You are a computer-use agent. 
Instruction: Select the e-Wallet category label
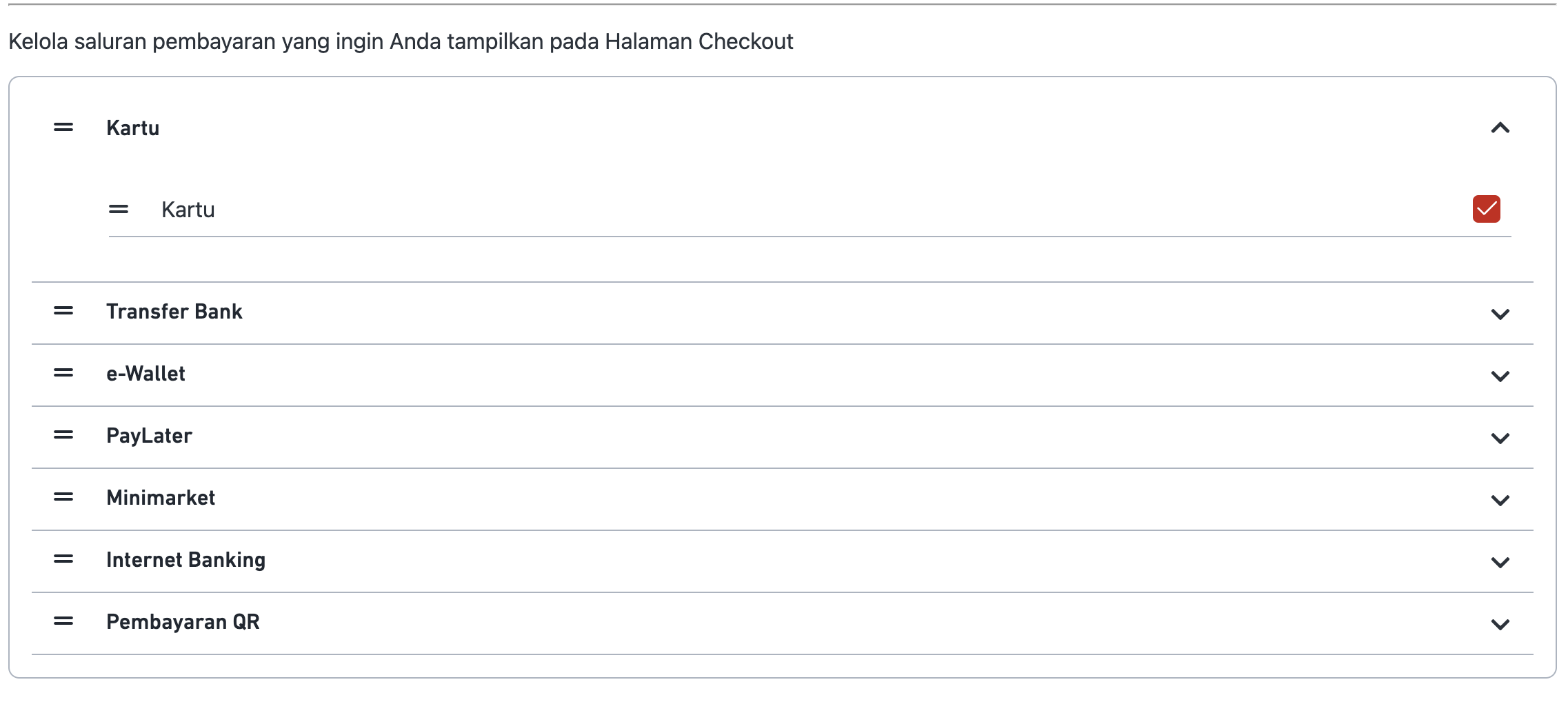point(145,374)
